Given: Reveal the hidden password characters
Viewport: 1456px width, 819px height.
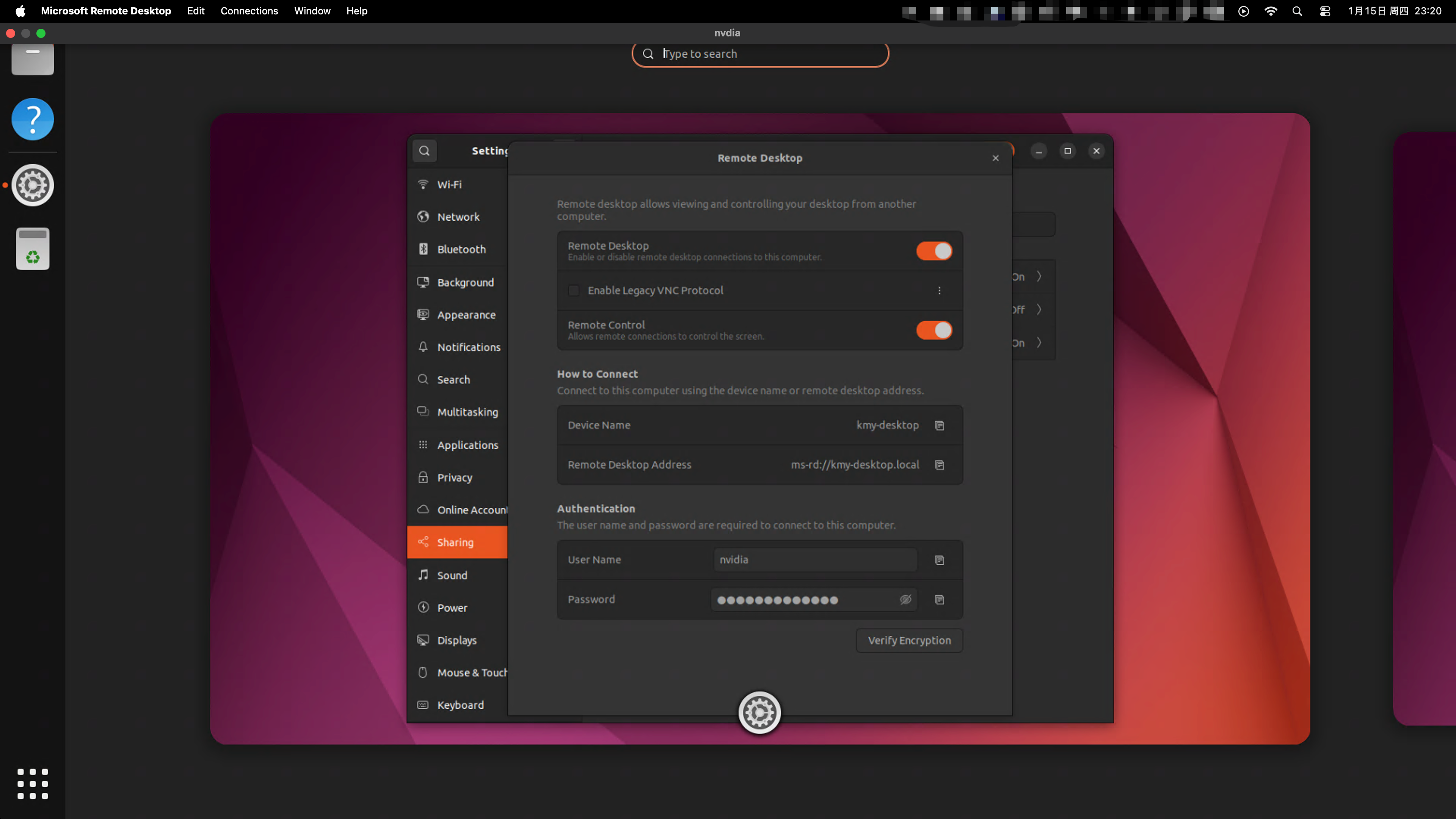Looking at the screenshot, I should [905, 599].
